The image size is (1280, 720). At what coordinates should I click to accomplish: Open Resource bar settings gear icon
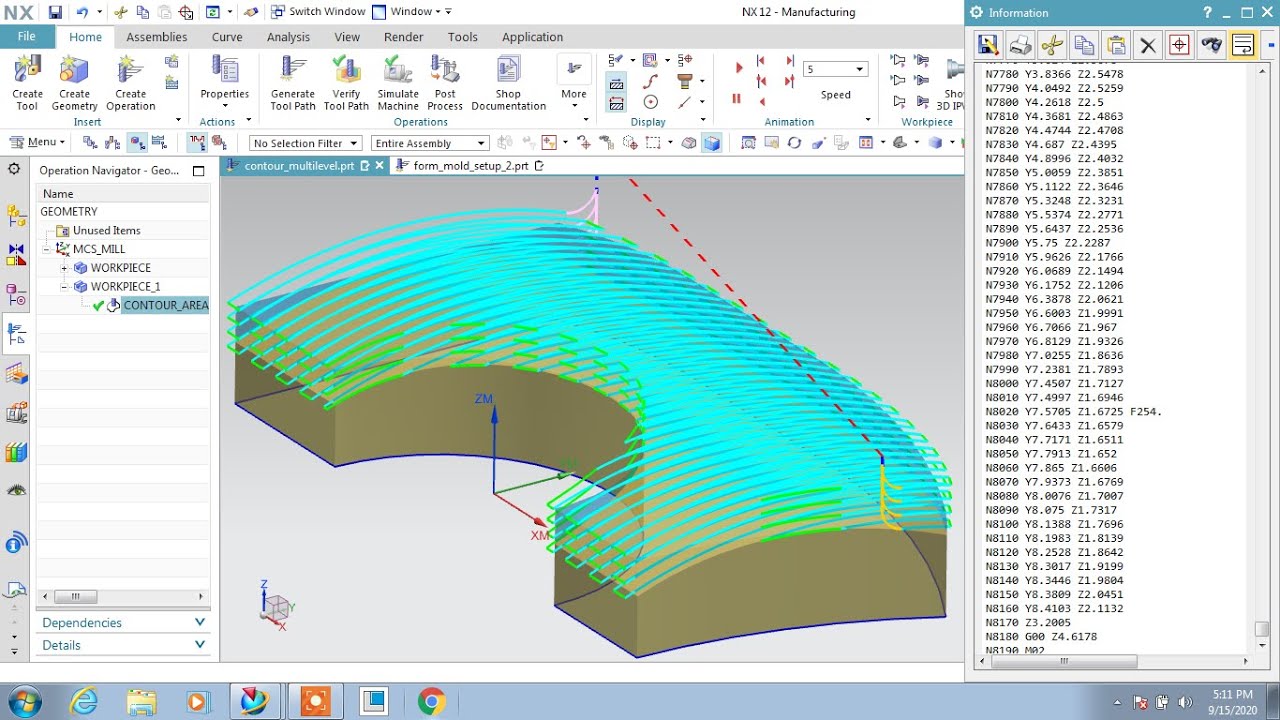(x=14, y=169)
